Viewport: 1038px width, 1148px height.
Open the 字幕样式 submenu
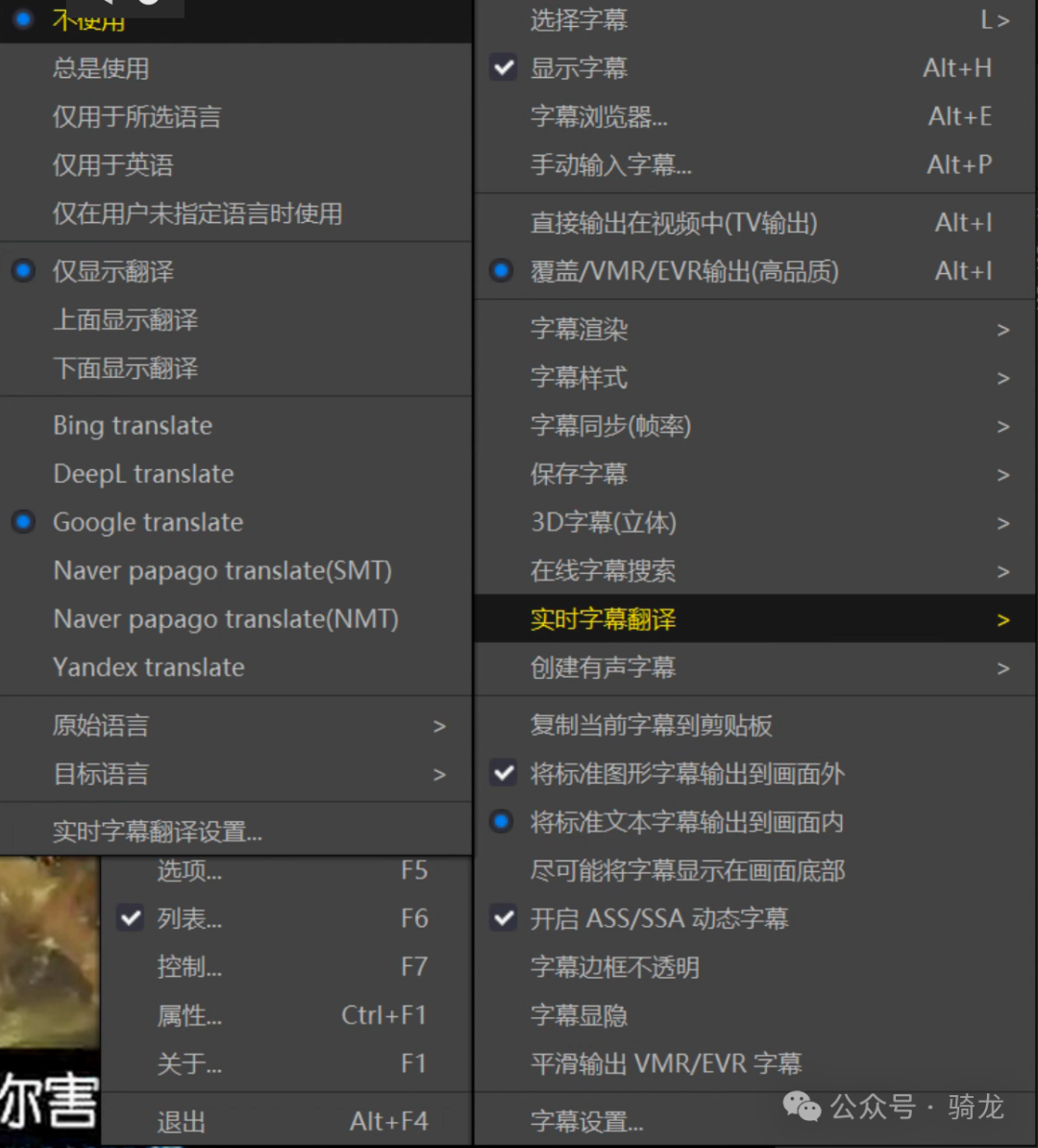click(x=576, y=378)
